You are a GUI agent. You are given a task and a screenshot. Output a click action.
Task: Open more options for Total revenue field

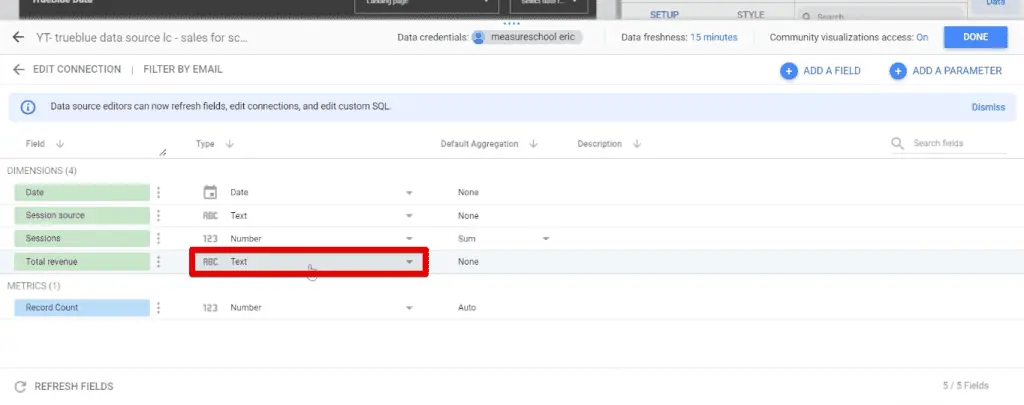click(x=159, y=261)
